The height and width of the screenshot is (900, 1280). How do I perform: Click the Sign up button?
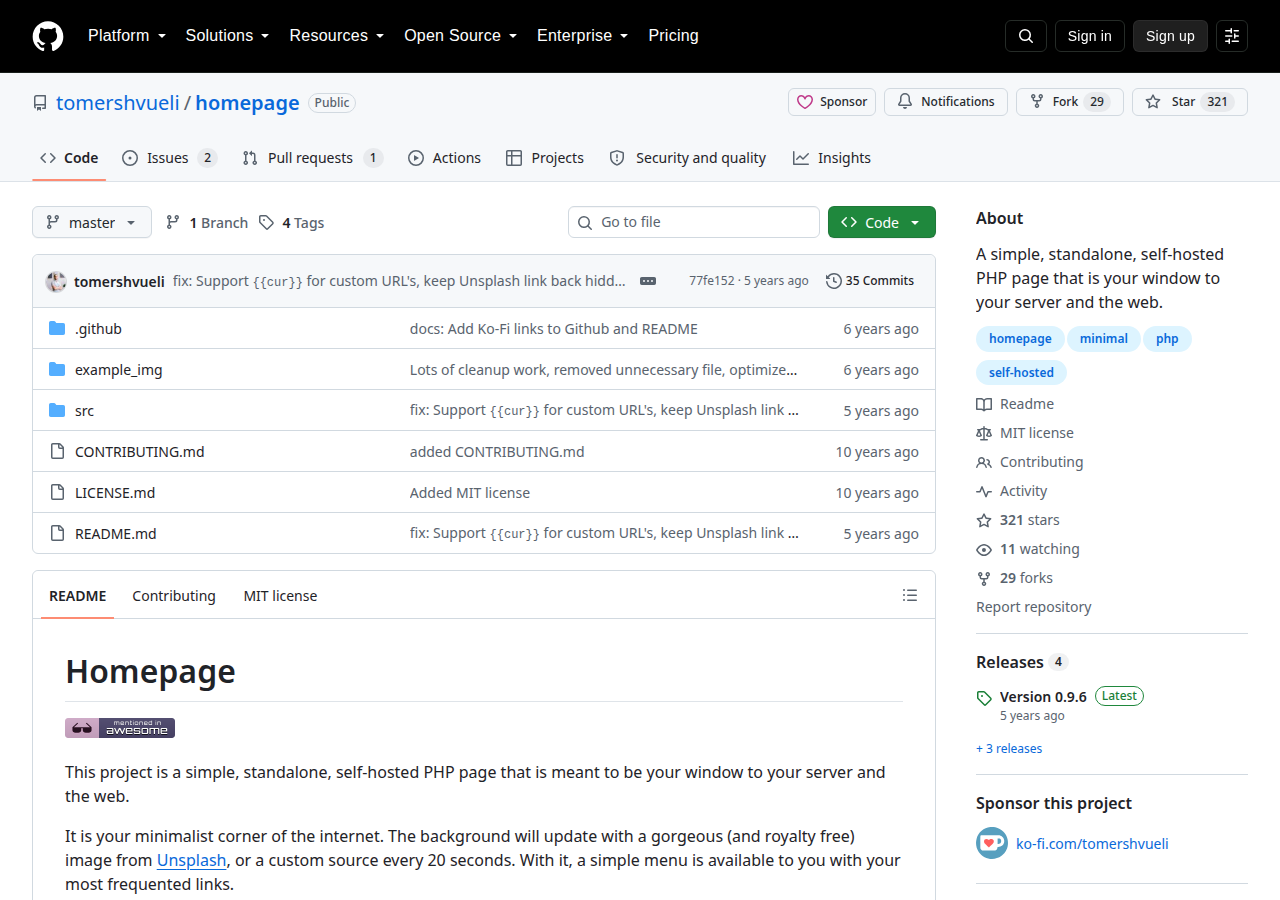pos(1170,36)
